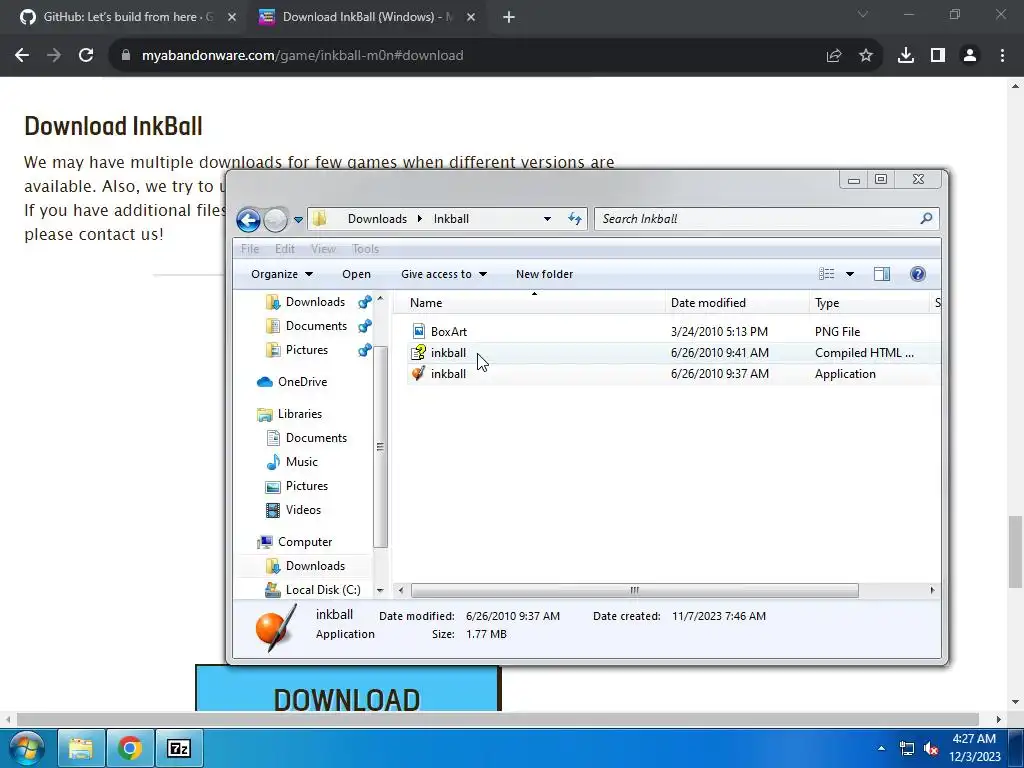The width and height of the screenshot is (1024, 768).
Task: Open Chrome three-dot menu
Action: [x=1002, y=56]
